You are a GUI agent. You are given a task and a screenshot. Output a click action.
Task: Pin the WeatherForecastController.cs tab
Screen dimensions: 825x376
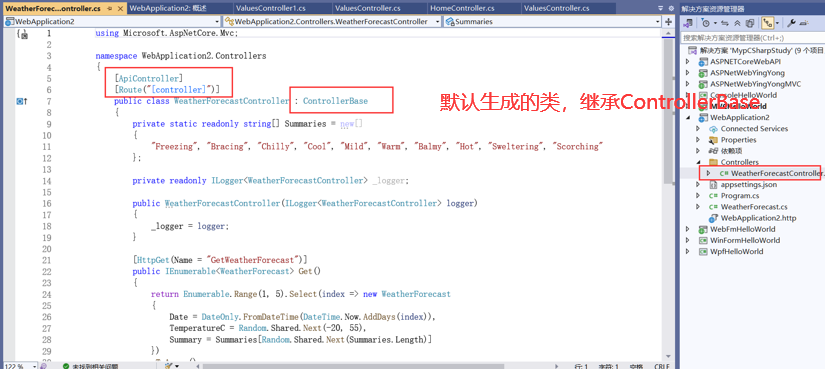pos(109,8)
